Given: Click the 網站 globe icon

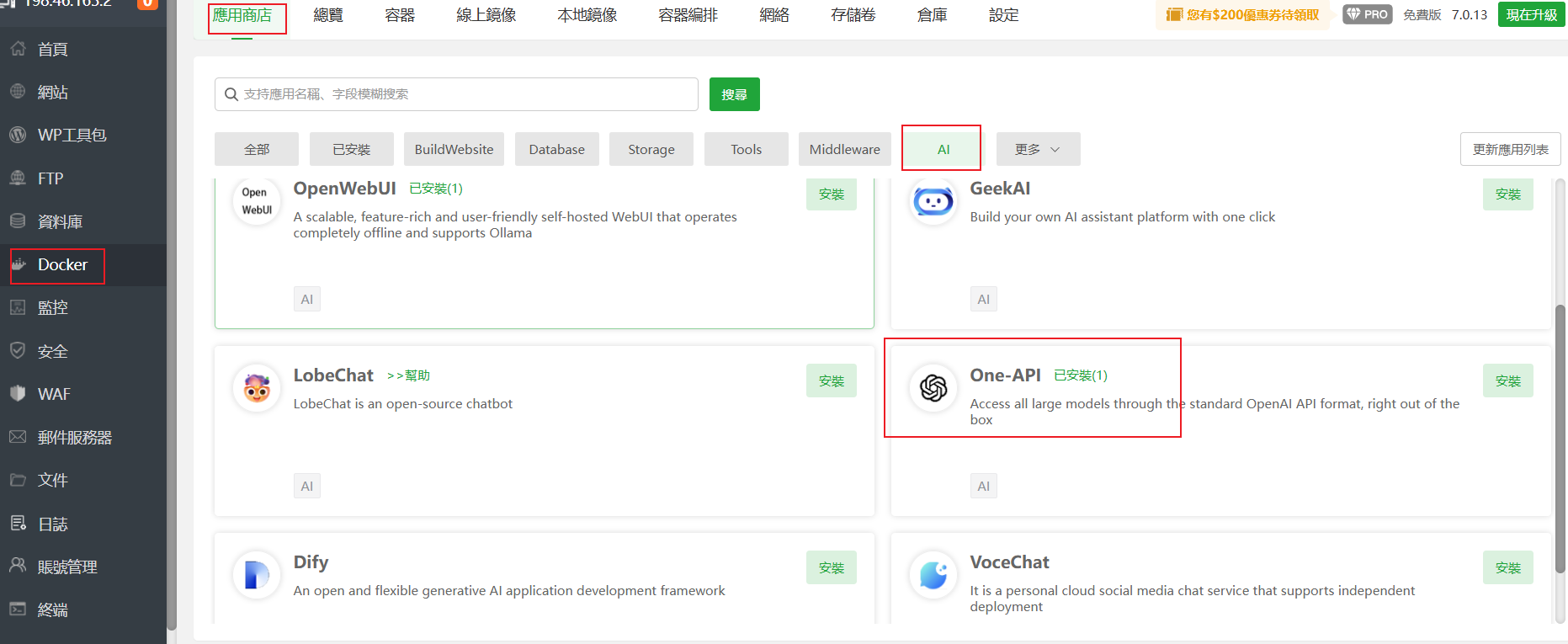Looking at the screenshot, I should [18, 92].
